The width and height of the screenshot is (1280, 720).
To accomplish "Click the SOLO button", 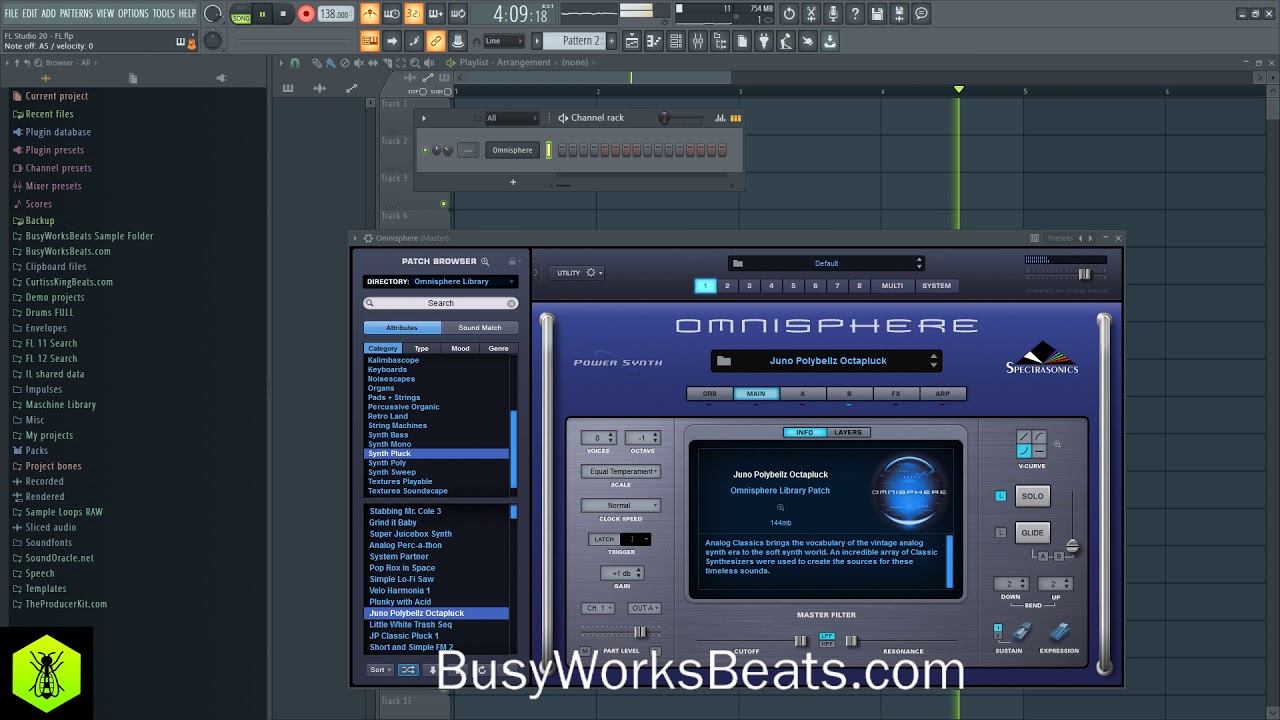I will (1032, 496).
